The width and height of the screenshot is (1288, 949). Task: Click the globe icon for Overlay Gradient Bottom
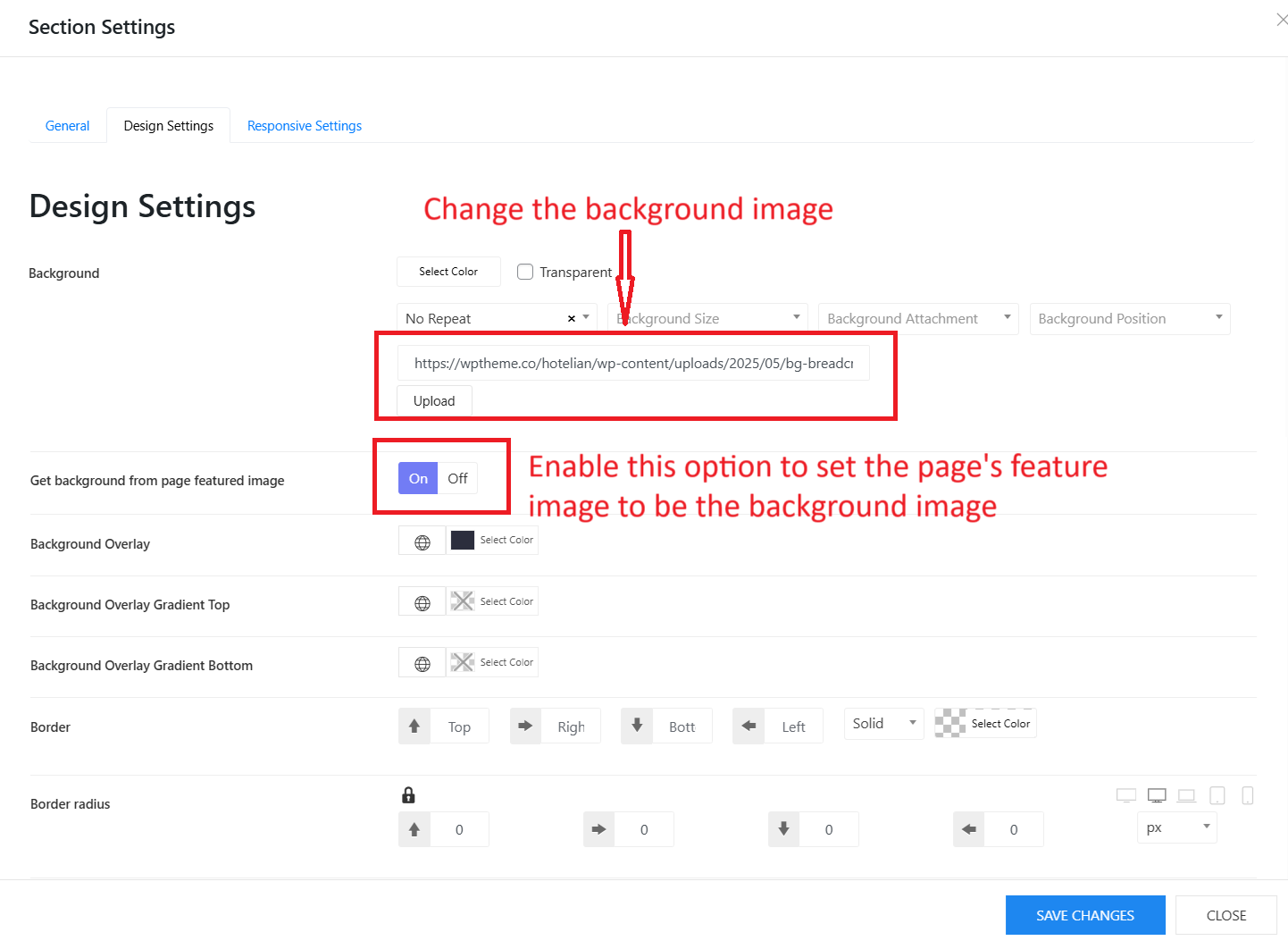tap(422, 664)
